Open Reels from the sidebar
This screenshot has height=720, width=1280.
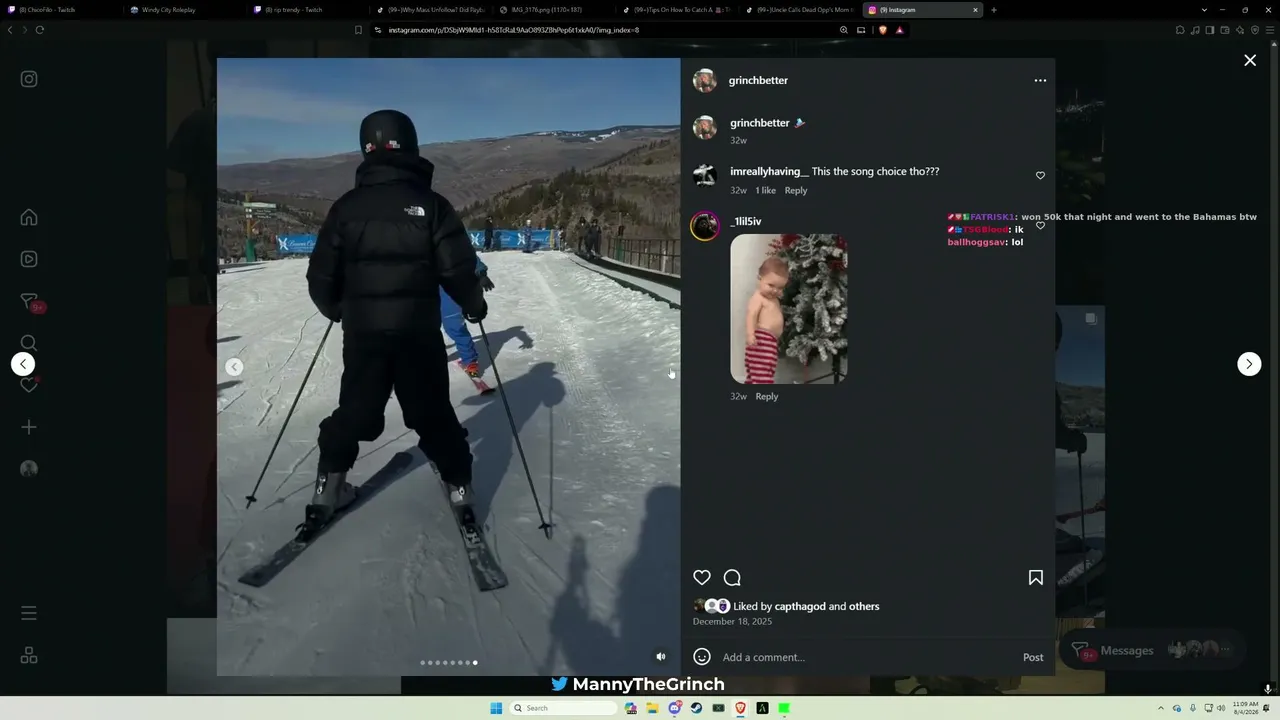[x=29, y=259]
